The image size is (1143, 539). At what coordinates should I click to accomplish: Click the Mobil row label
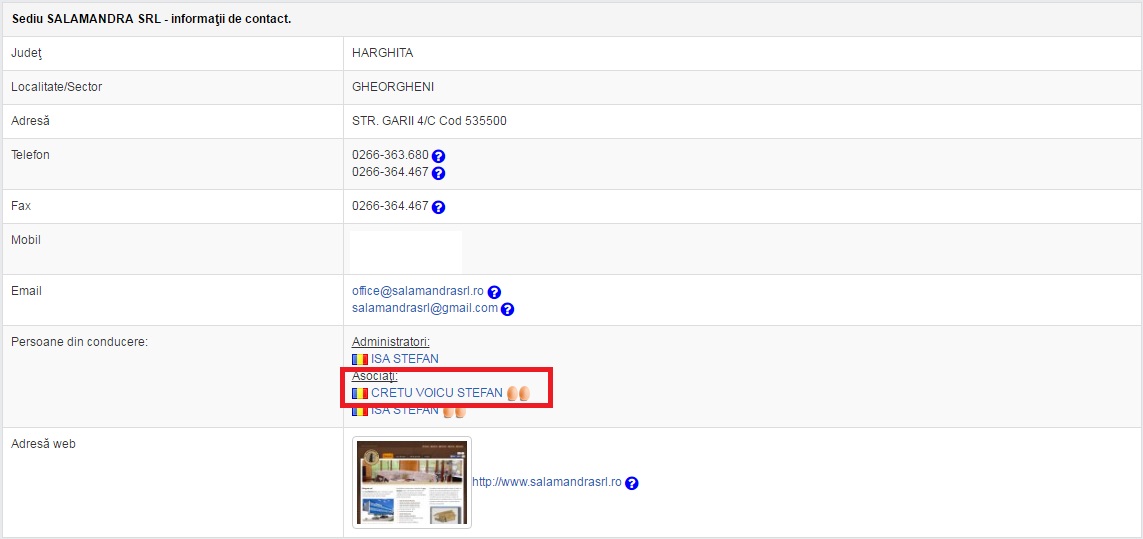click(26, 239)
